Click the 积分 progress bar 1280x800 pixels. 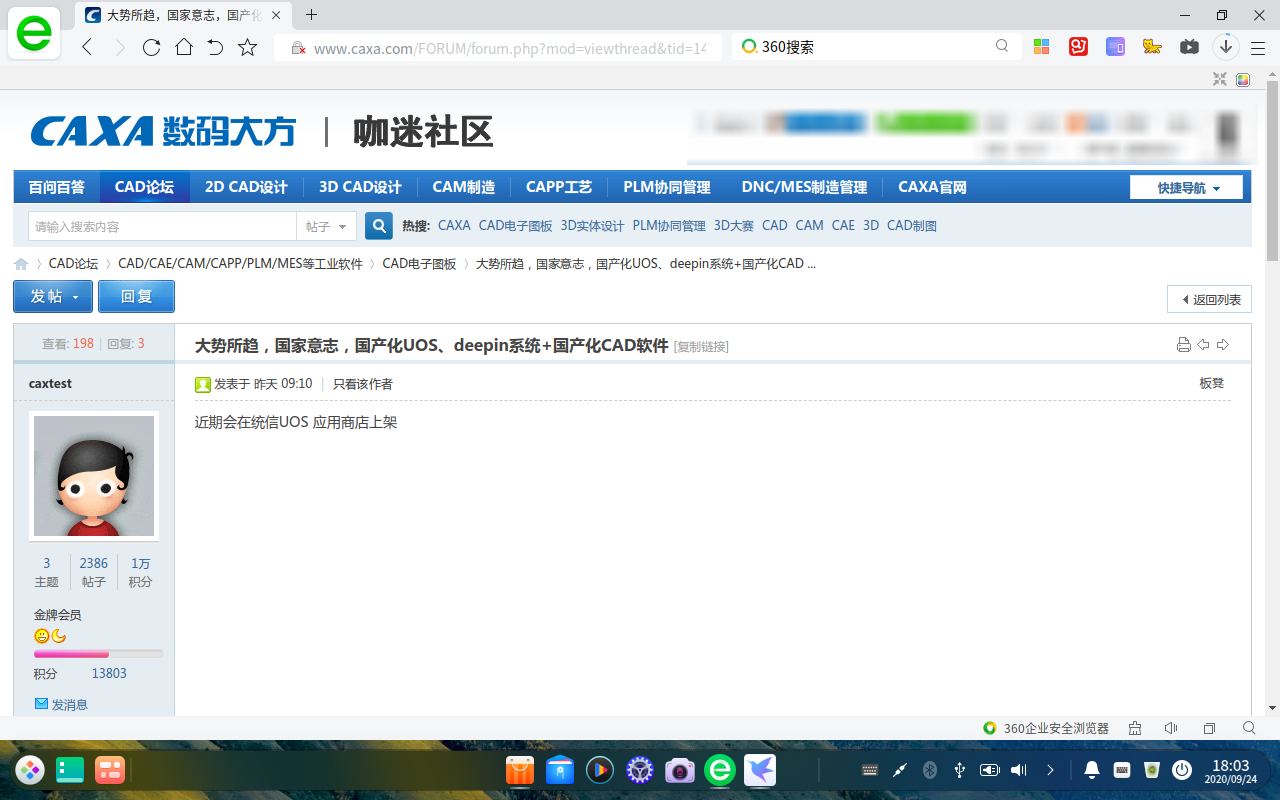(x=98, y=653)
